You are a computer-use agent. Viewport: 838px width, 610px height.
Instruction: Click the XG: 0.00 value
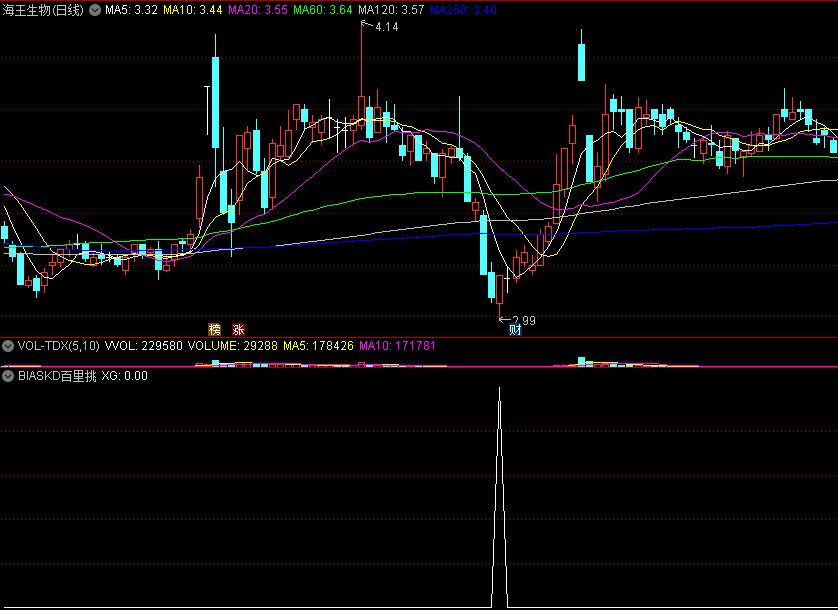[x=125, y=376]
